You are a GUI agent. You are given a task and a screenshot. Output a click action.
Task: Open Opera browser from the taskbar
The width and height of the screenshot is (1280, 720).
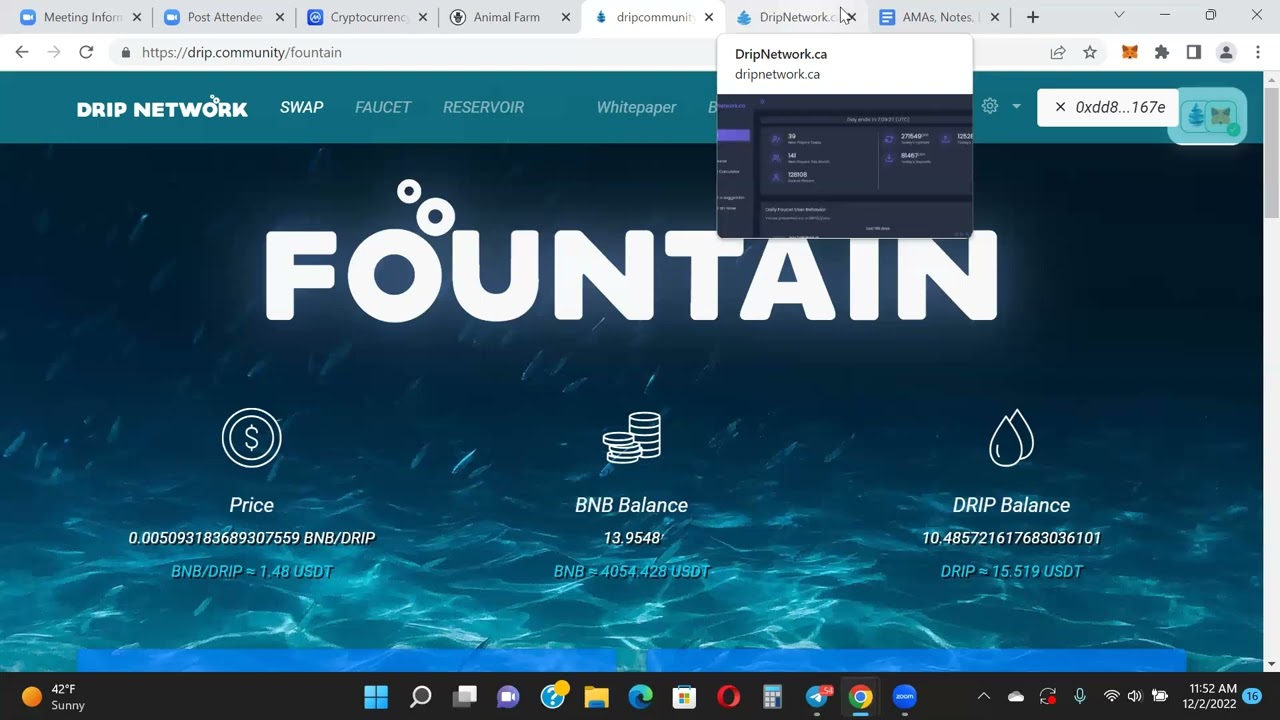pyautogui.click(x=729, y=697)
